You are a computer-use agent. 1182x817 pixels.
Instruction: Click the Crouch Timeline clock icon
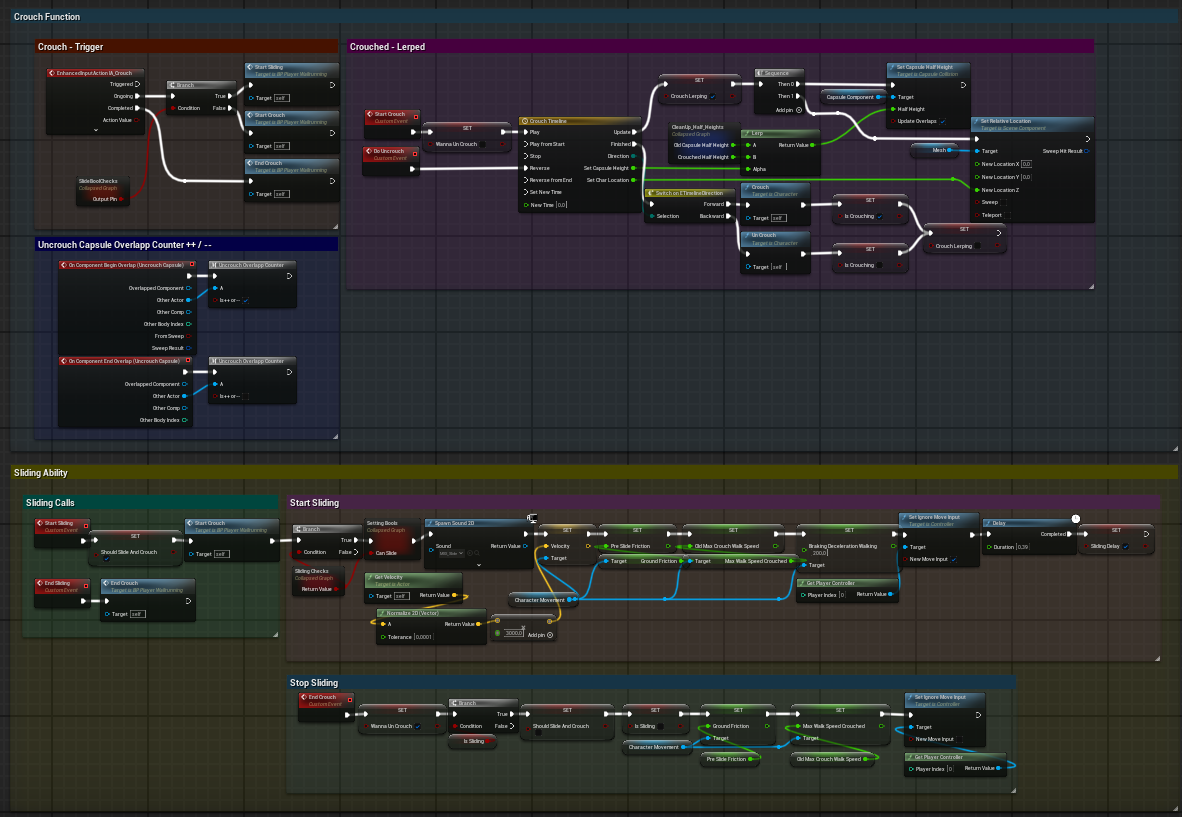525,120
